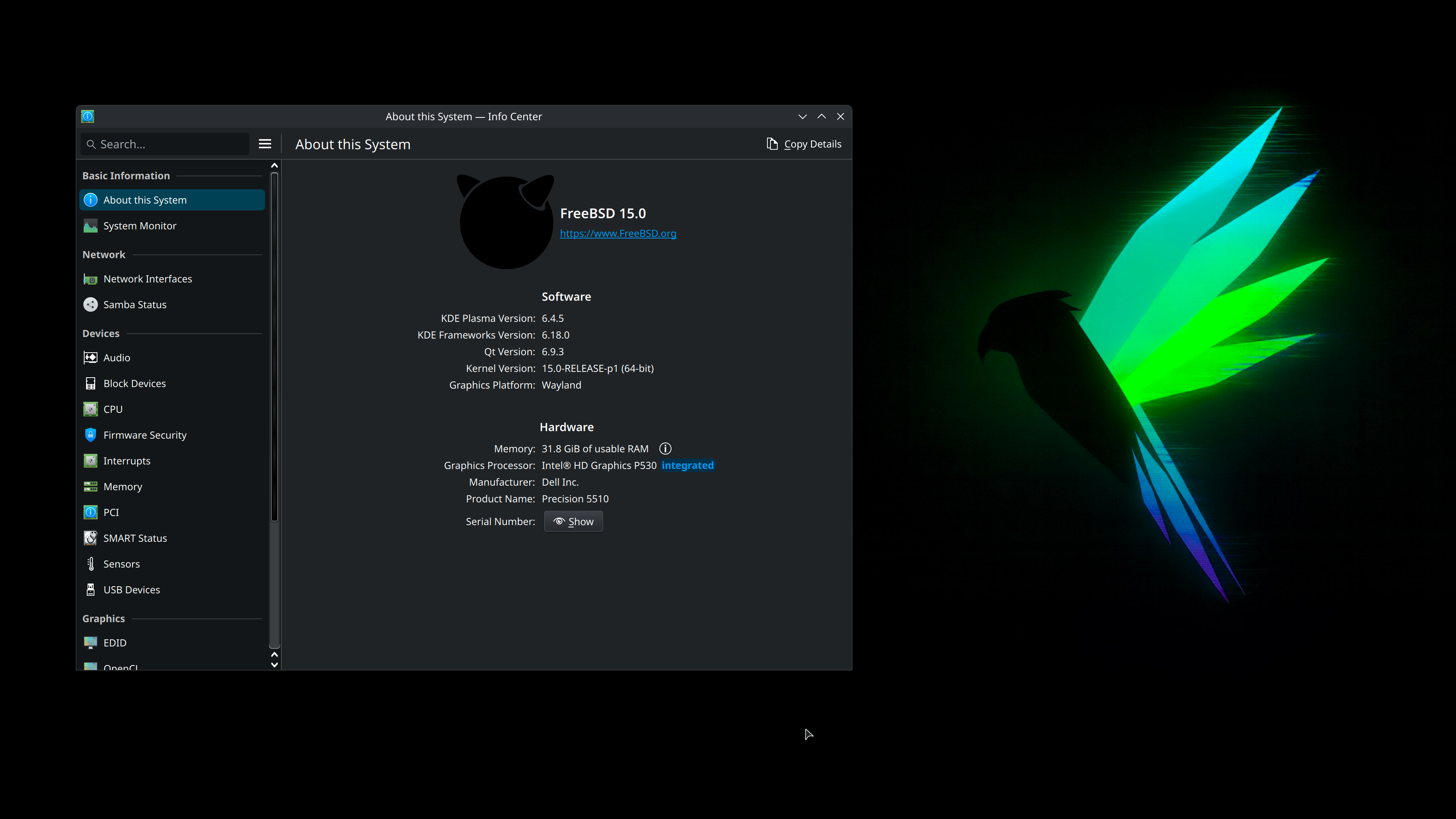Click the window keep-below chevron button
This screenshot has width=1456, height=819.
coord(802,116)
